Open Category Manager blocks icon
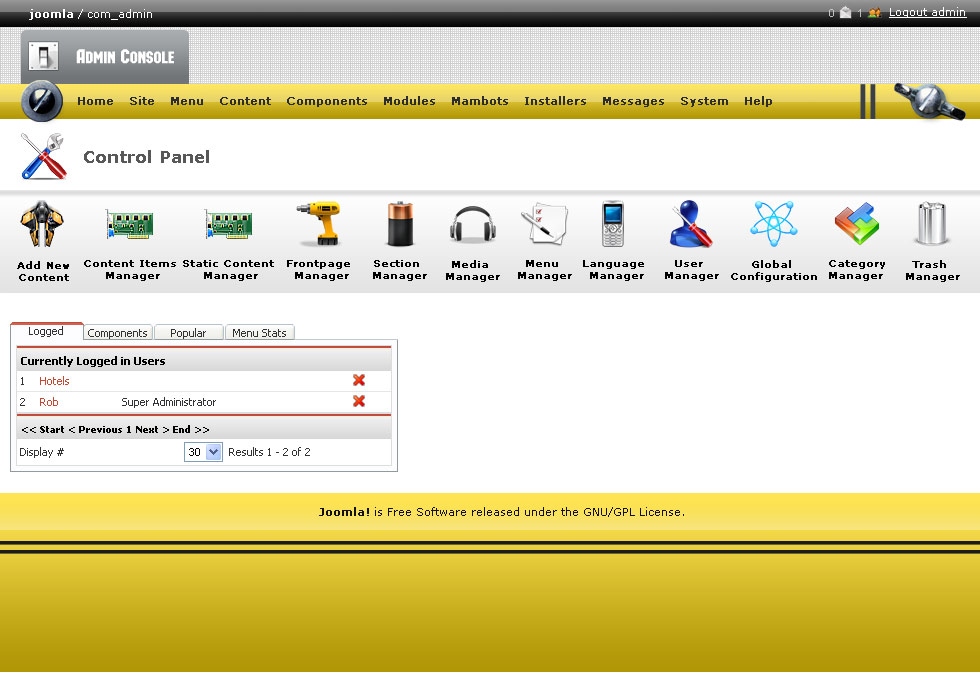The image size is (980, 700). point(856,223)
